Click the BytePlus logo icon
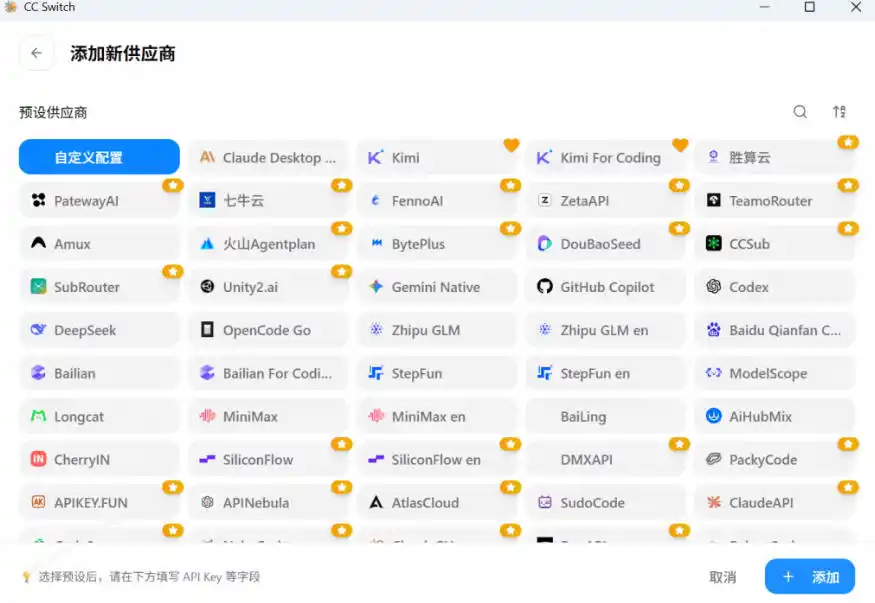Image resolution: width=875 pixels, height=603 pixels. [x=377, y=243]
